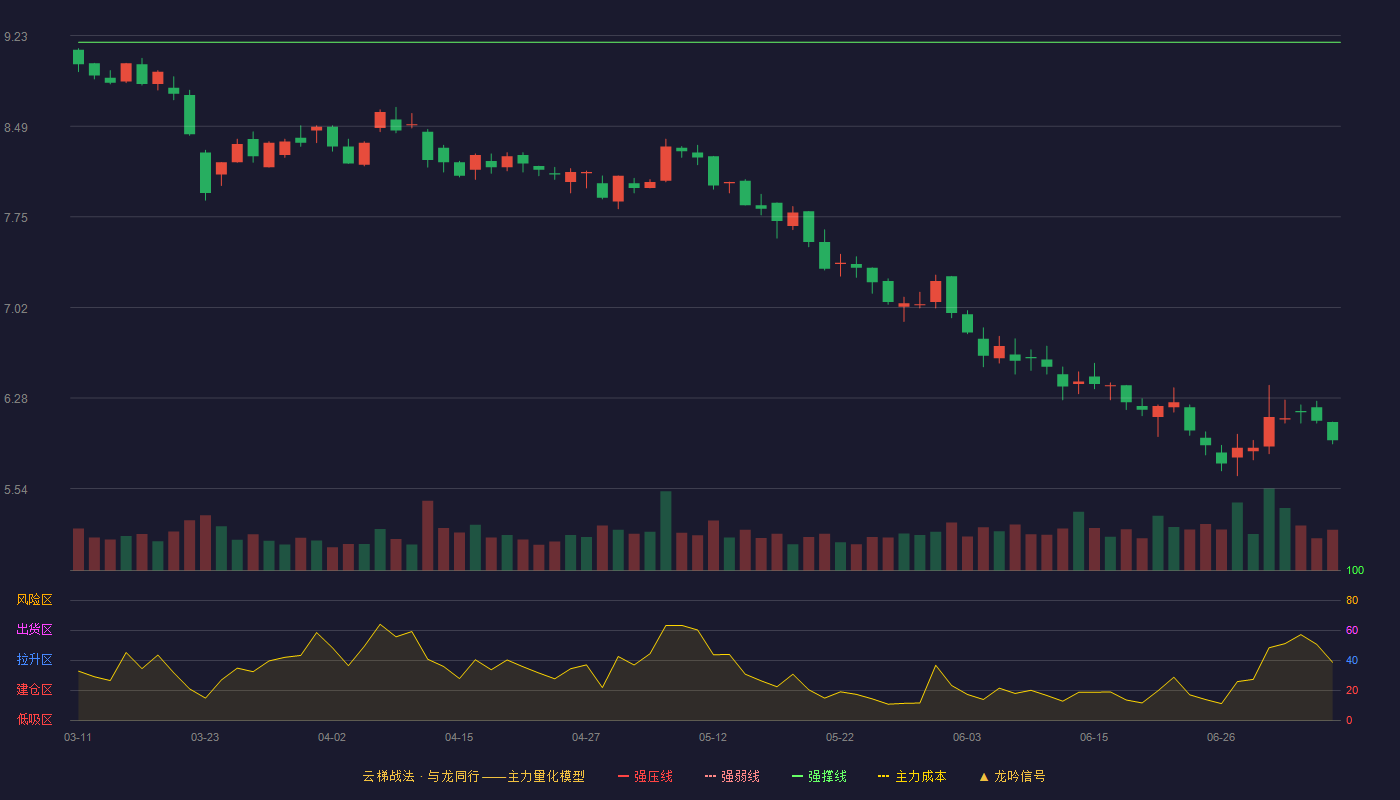
Task: Select the 低吸区 zone label
Action: click(x=34, y=719)
